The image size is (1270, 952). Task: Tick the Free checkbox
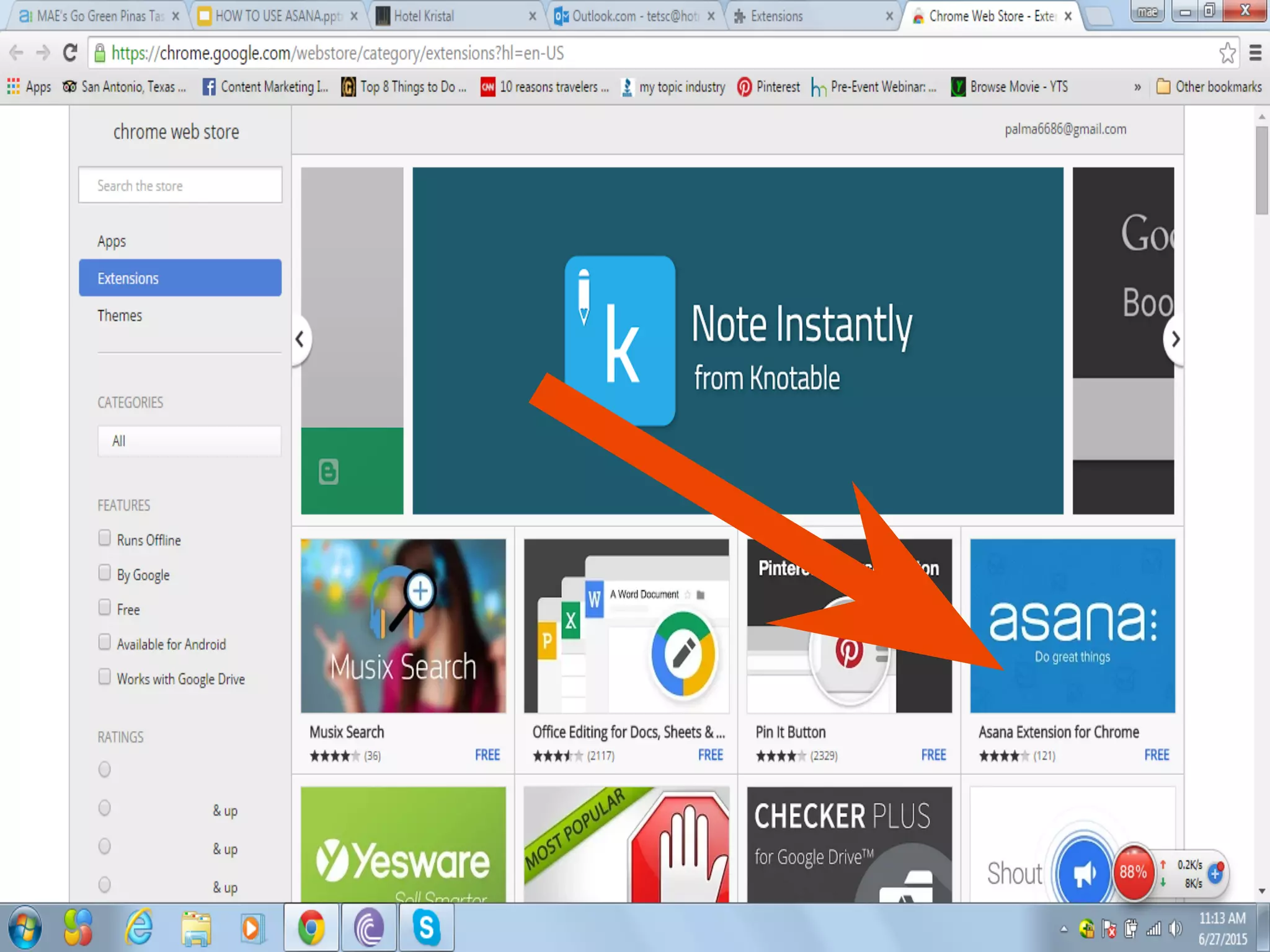[x=105, y=607]
